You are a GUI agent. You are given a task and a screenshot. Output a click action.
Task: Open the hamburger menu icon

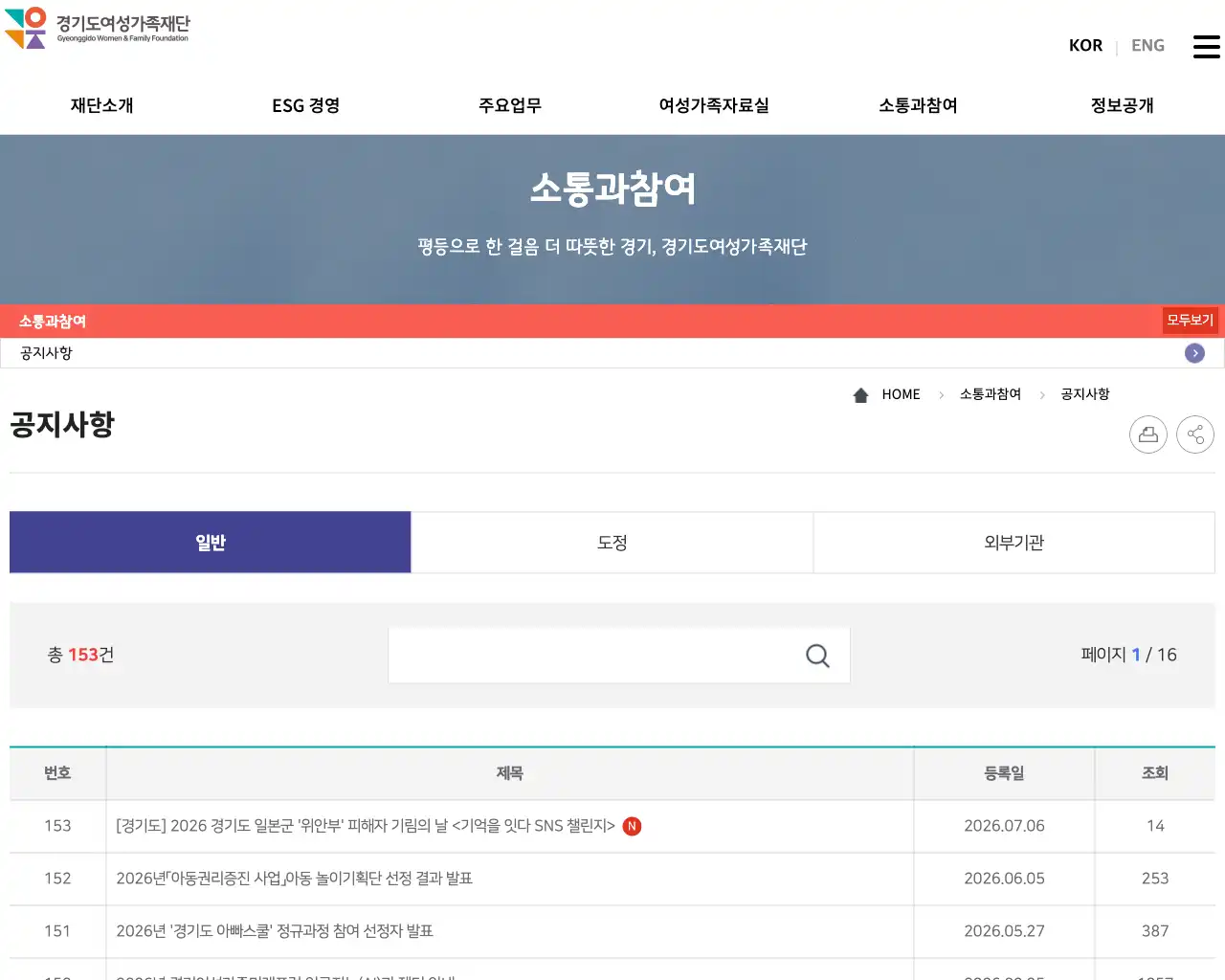(x=1206, y=46)
